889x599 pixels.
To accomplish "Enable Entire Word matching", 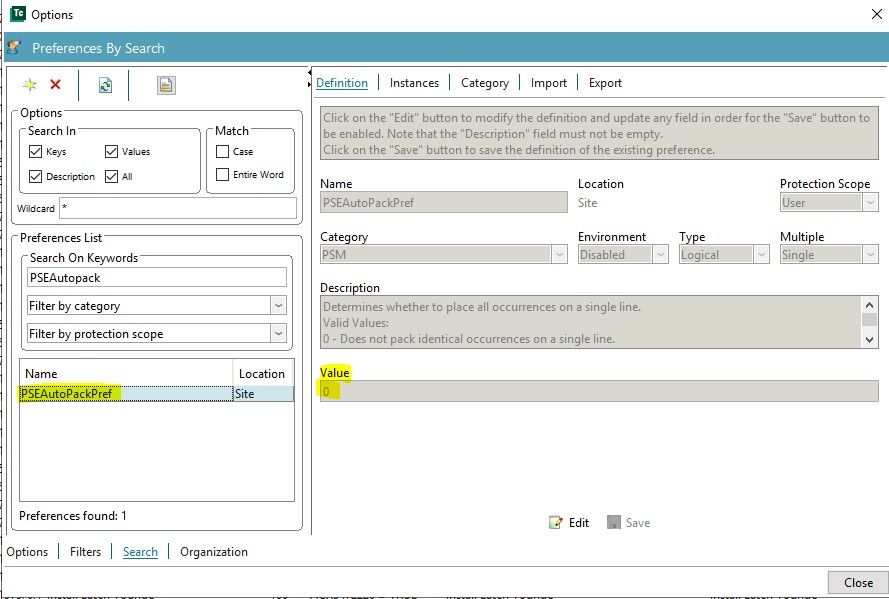I will 222,175.
